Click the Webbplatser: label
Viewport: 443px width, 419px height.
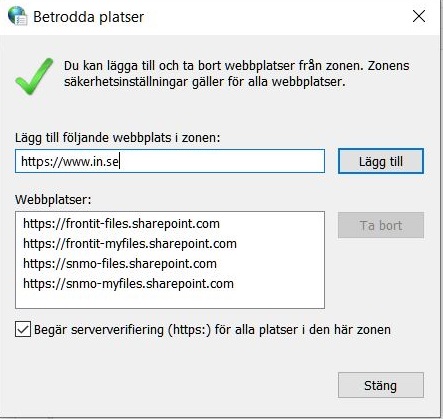point(53,200)
